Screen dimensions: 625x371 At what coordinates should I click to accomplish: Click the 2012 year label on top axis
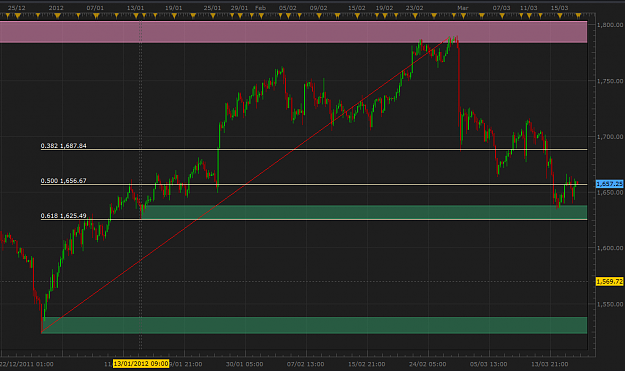pyautogui.click(x=56, y=8)
